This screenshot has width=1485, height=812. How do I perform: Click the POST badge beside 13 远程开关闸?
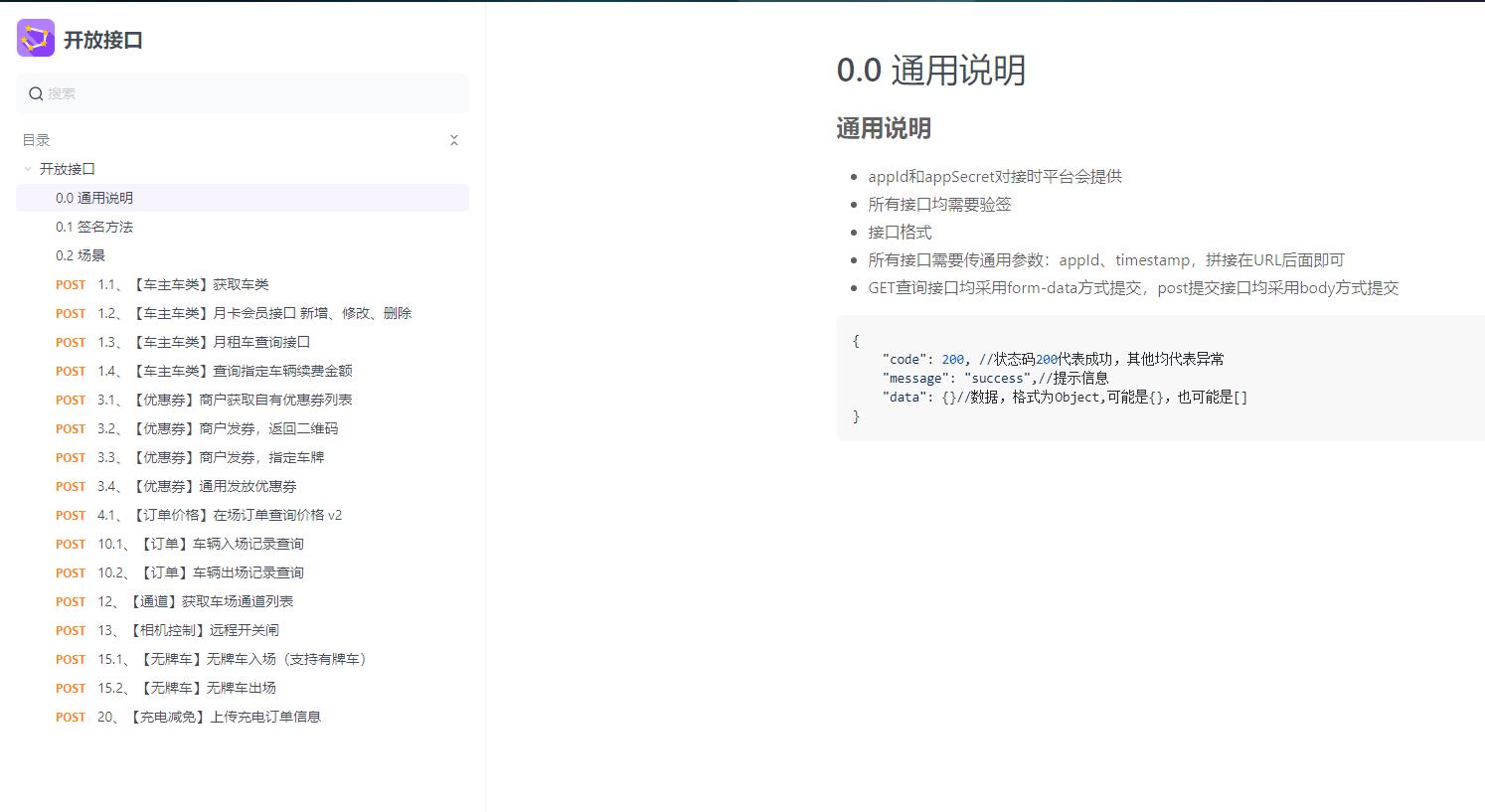click(70, 630)
